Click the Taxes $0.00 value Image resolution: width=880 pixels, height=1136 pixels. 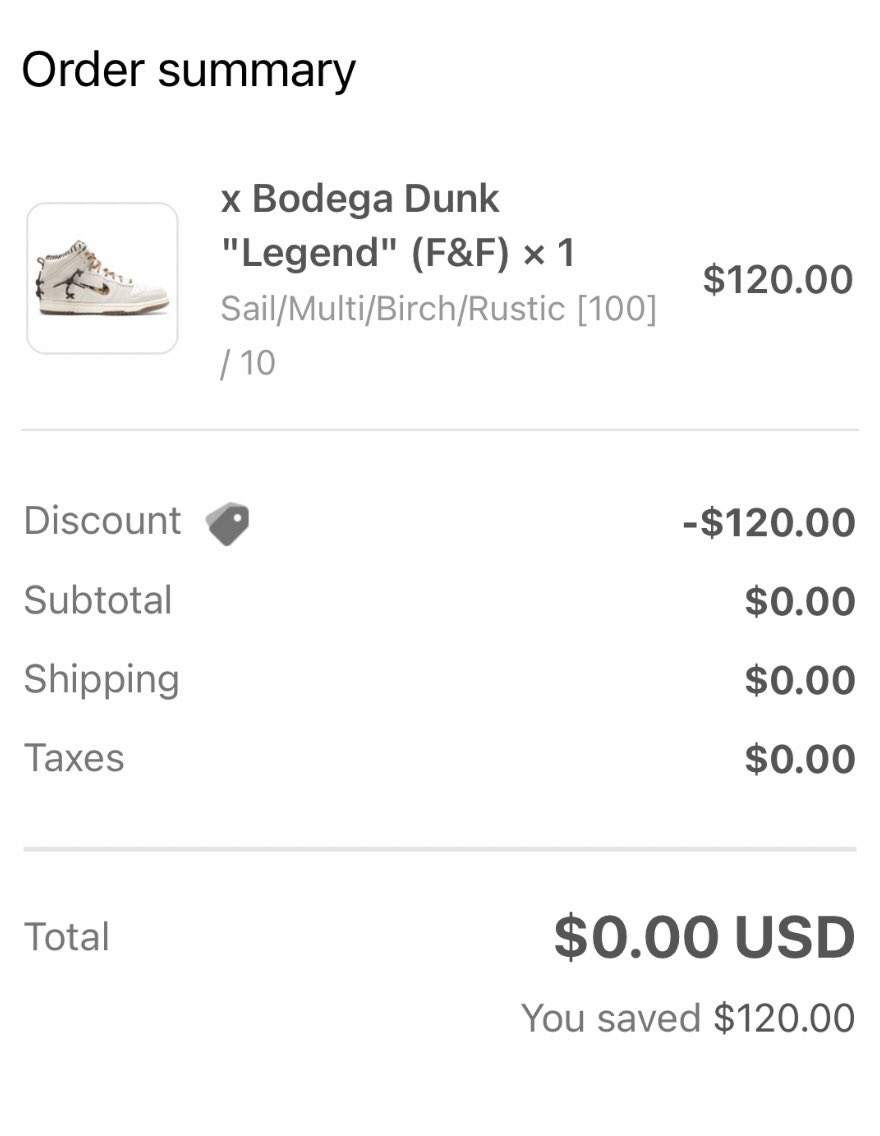click(x=800, y=759)
